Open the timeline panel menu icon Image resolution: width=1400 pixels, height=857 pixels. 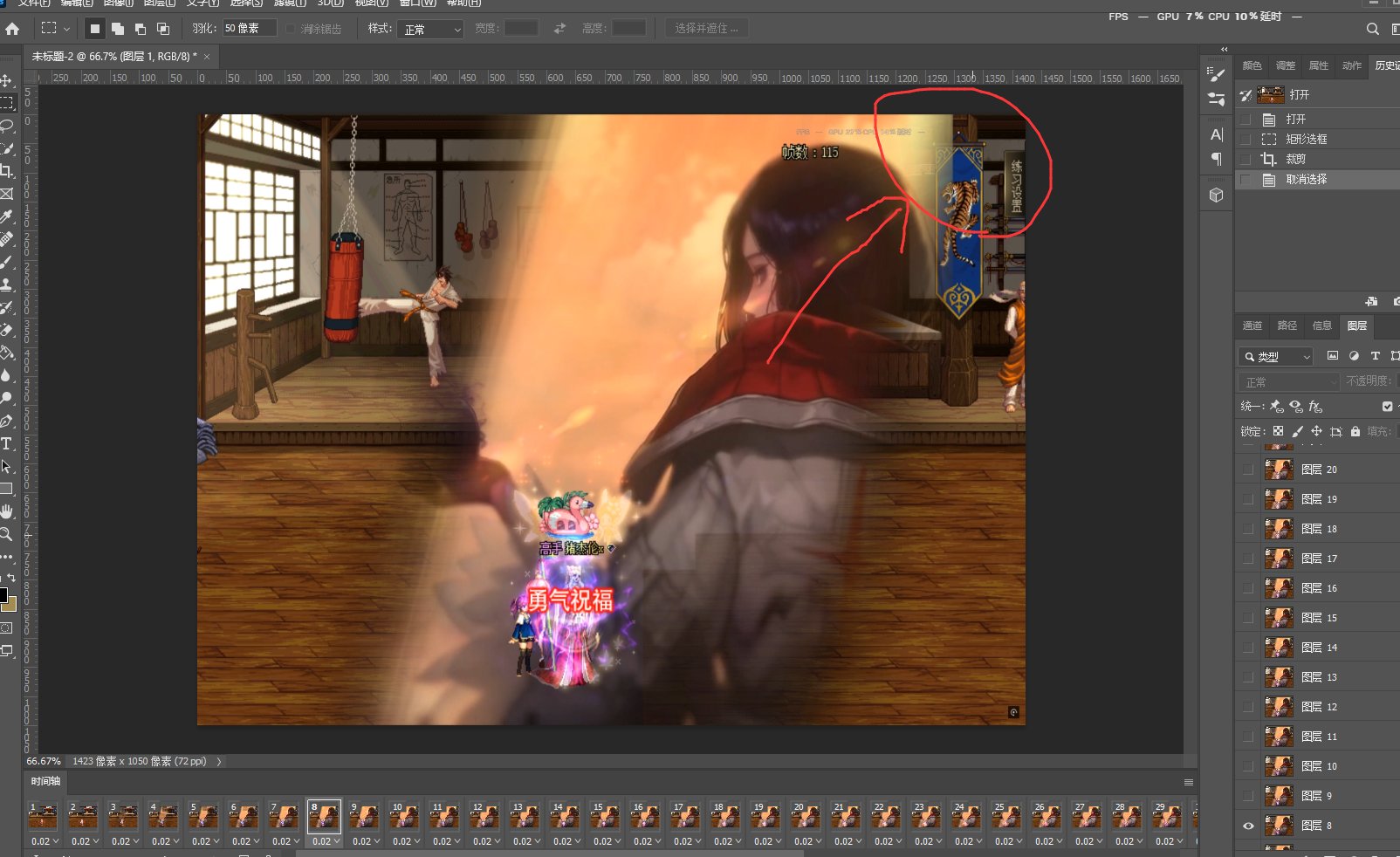tap(1188, 782)
